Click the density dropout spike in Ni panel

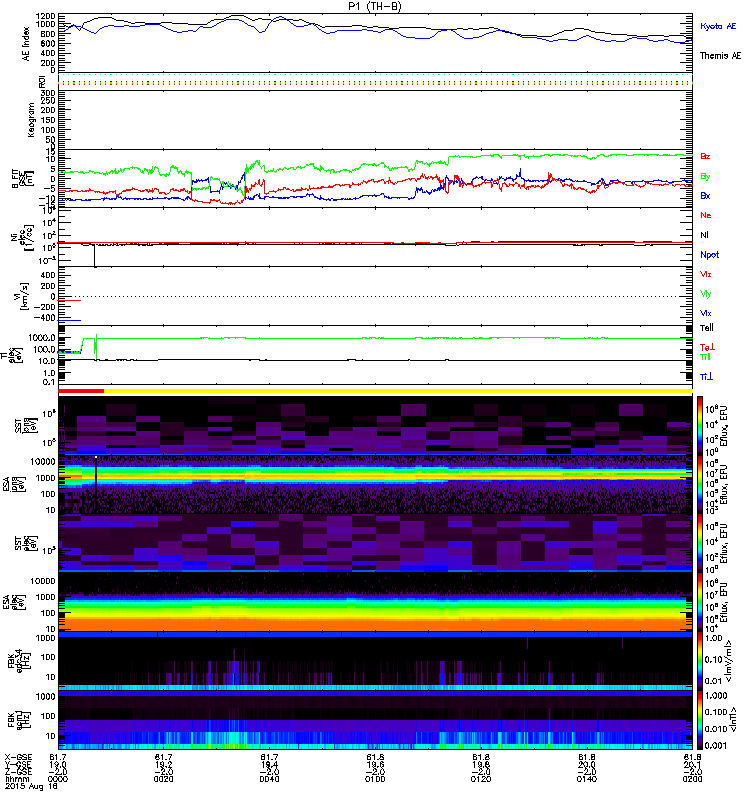point(94,255)
